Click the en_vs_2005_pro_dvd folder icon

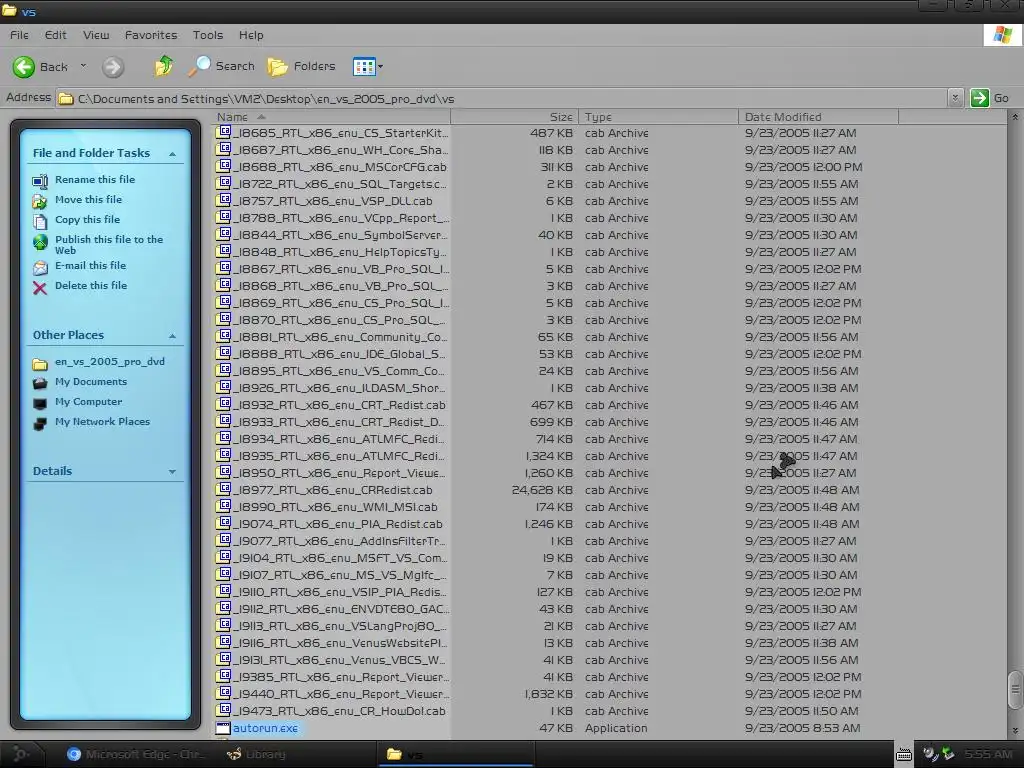click(x=40, y=364)
